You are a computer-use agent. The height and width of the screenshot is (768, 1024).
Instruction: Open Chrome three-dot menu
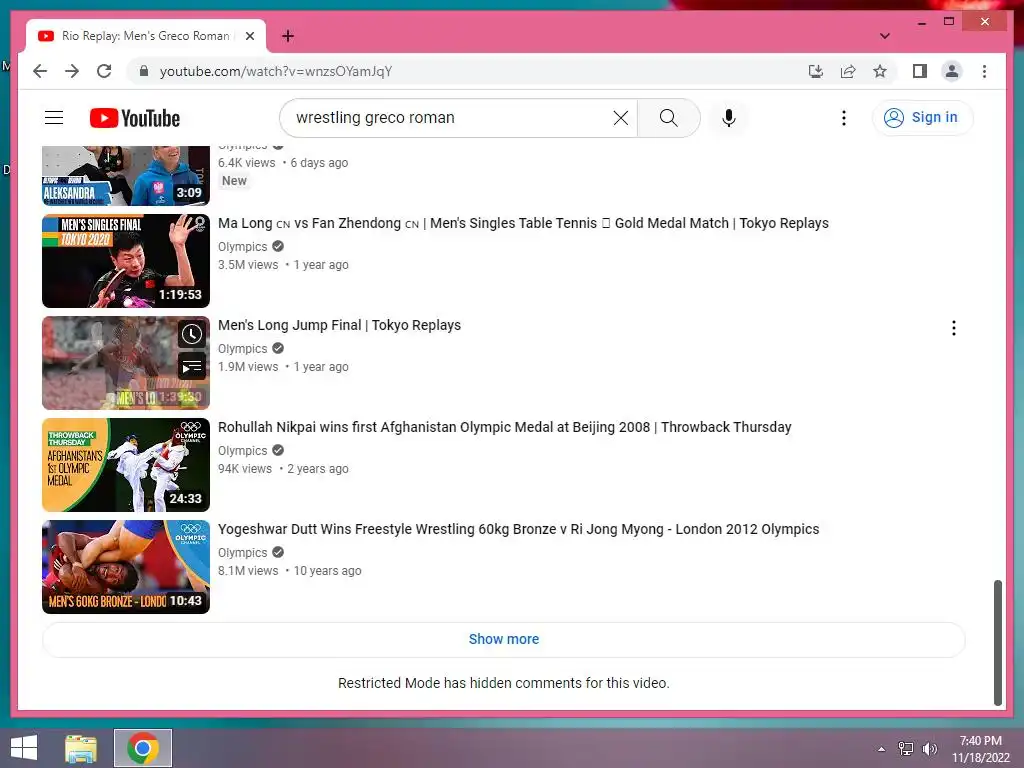click(x=984, y=71)
